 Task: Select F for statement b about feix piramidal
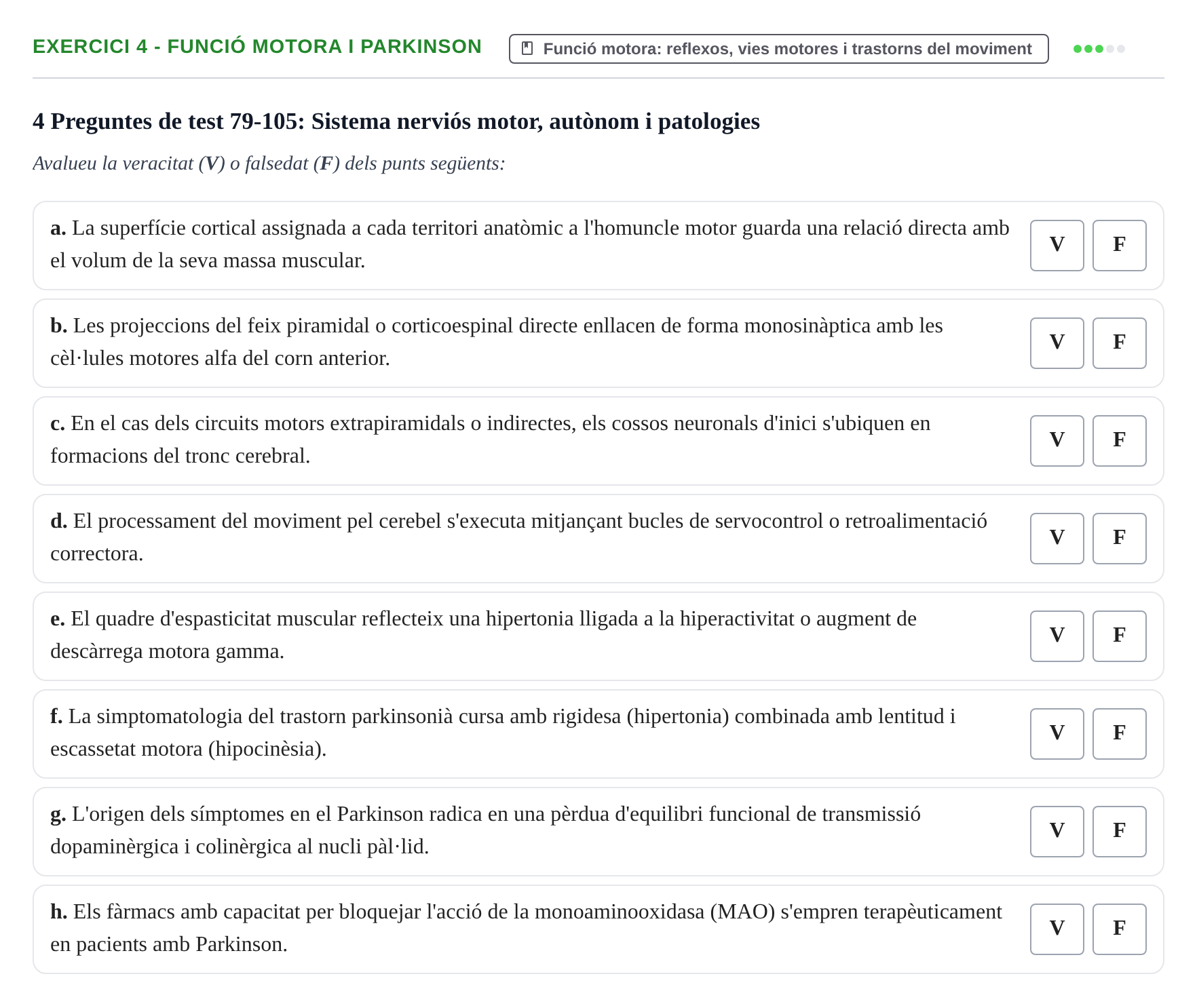click(1119, 343)
